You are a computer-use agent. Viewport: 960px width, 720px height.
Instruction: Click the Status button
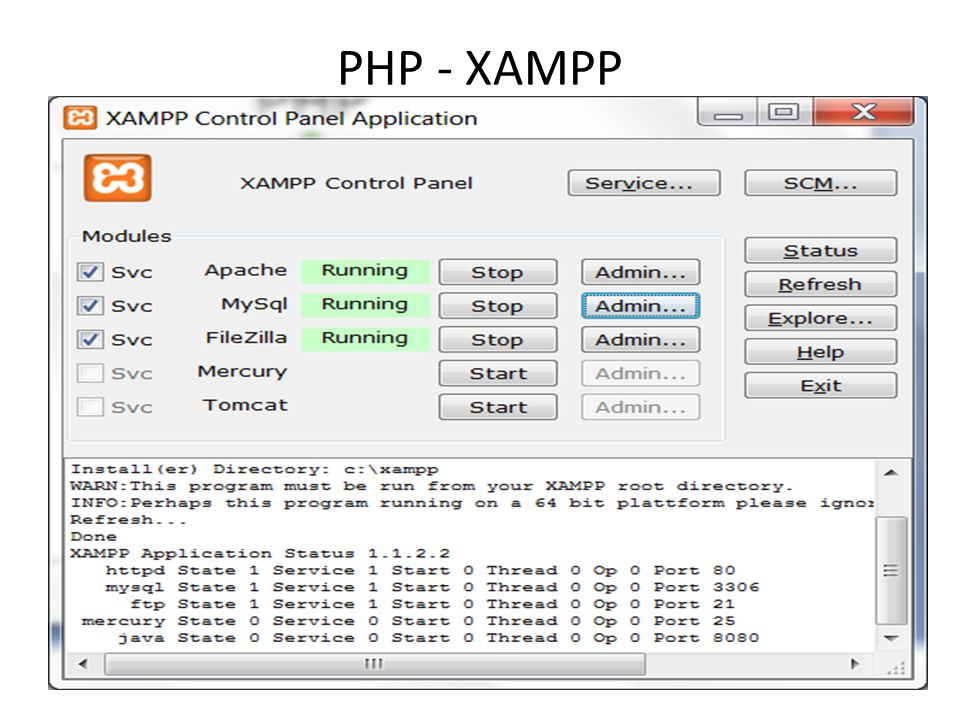[x=820, y=250]
